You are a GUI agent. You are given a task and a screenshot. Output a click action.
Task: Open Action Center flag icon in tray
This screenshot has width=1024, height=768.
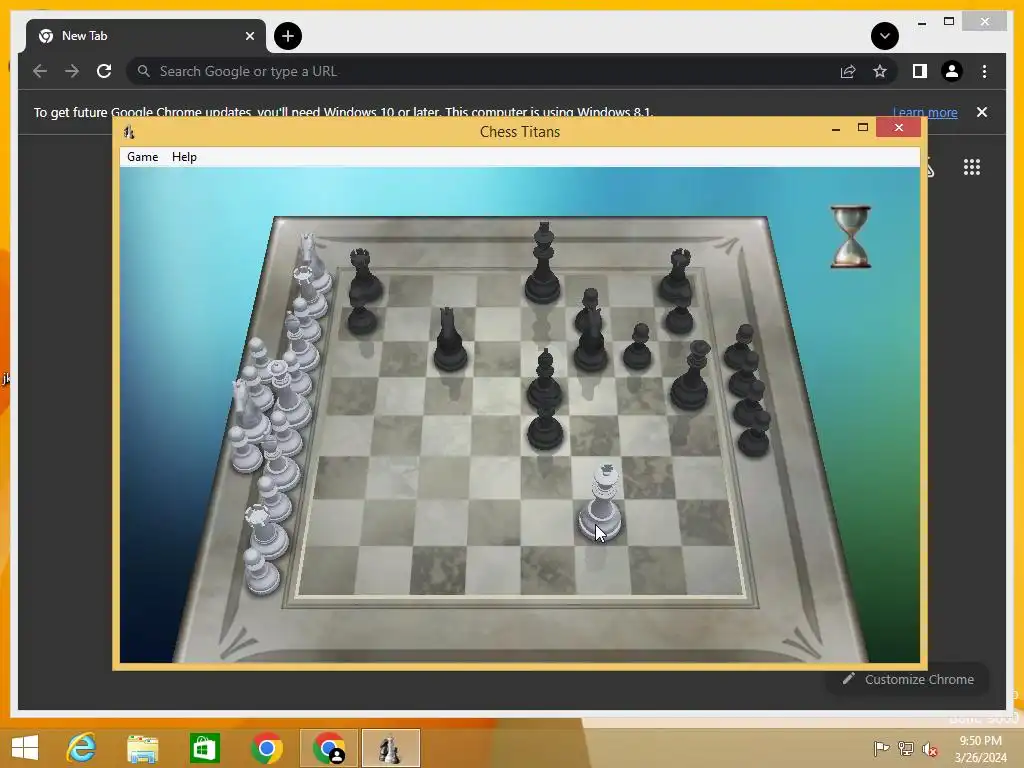coord(882,748)
